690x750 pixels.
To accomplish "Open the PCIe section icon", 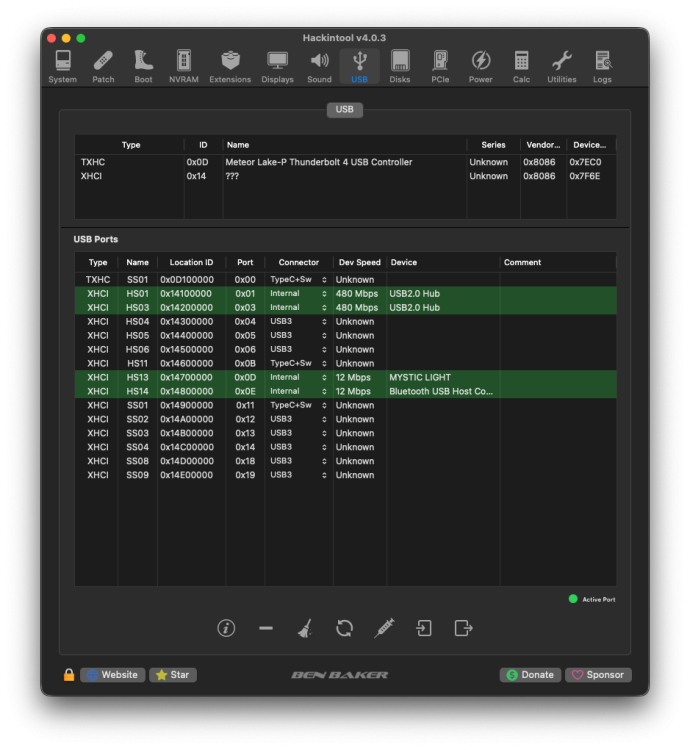I will coord(440,67).
